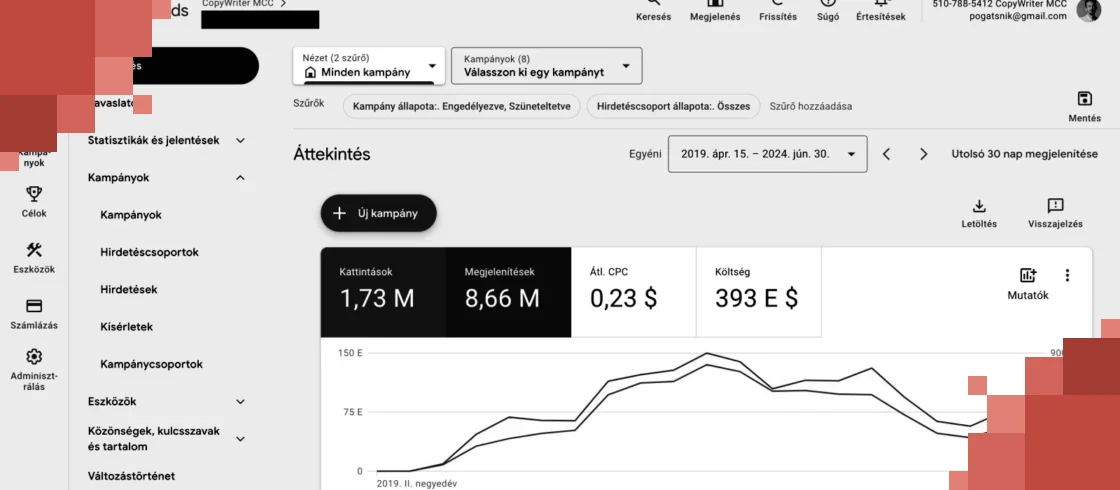Image resolution: width=1120 pixels, height=490 pixels.
Task: Open the Célok trophy icon
Action: (34, 194)
